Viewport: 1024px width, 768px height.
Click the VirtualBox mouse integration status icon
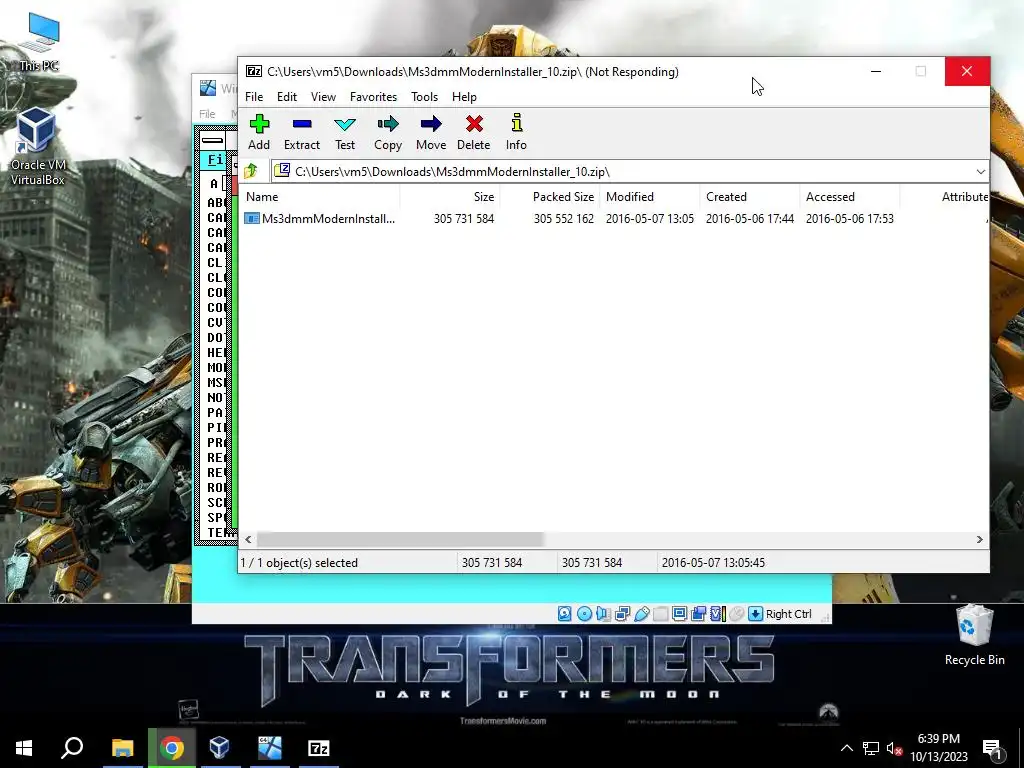pos(737,614)
